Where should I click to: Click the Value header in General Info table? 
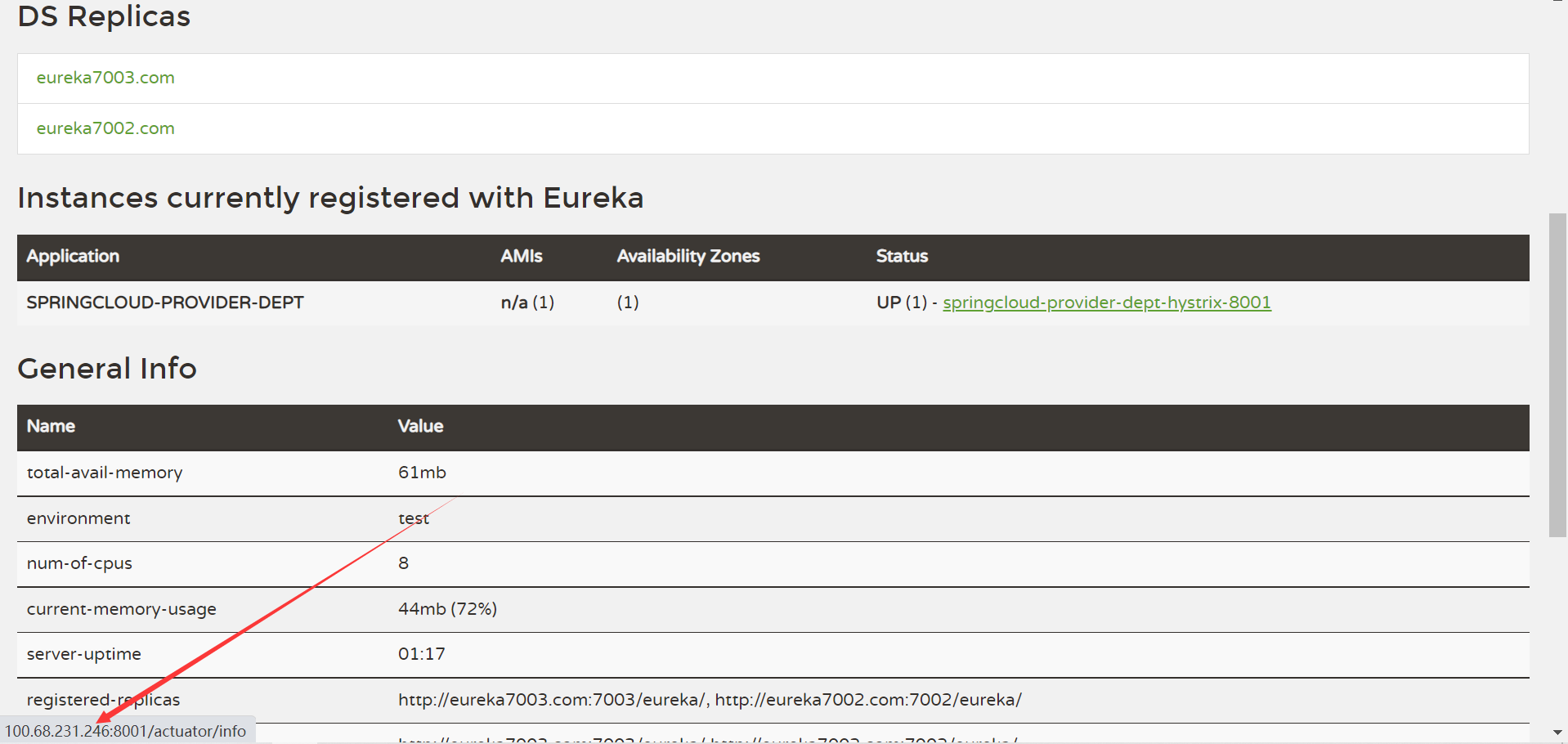pyautogui.click(x=420, y=427)
